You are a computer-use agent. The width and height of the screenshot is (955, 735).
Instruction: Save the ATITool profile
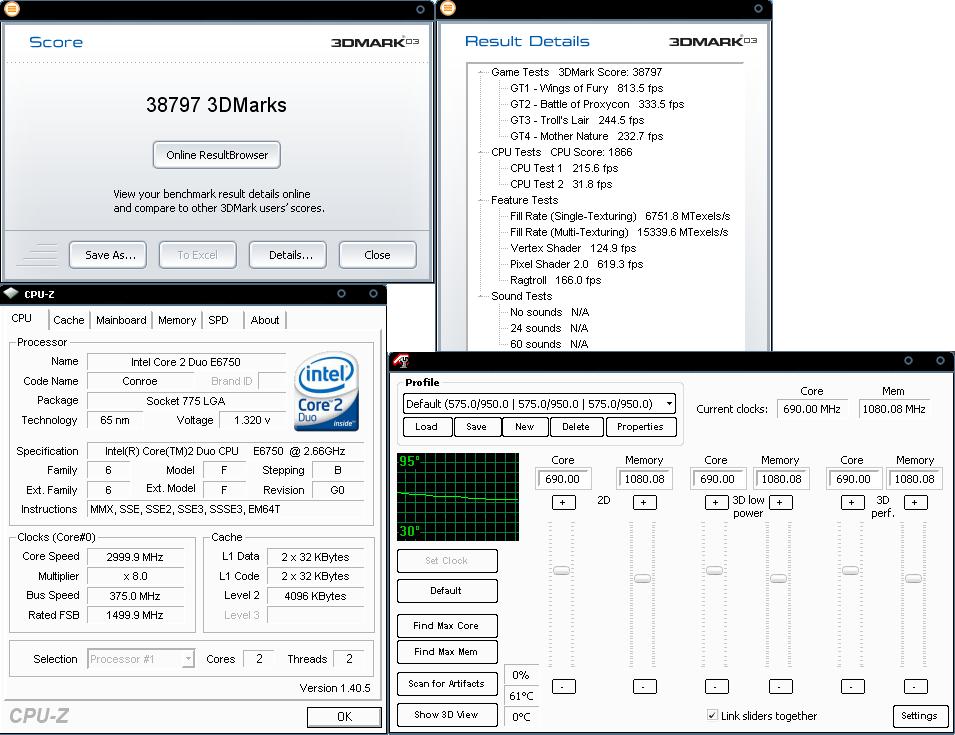pos(477,427)
